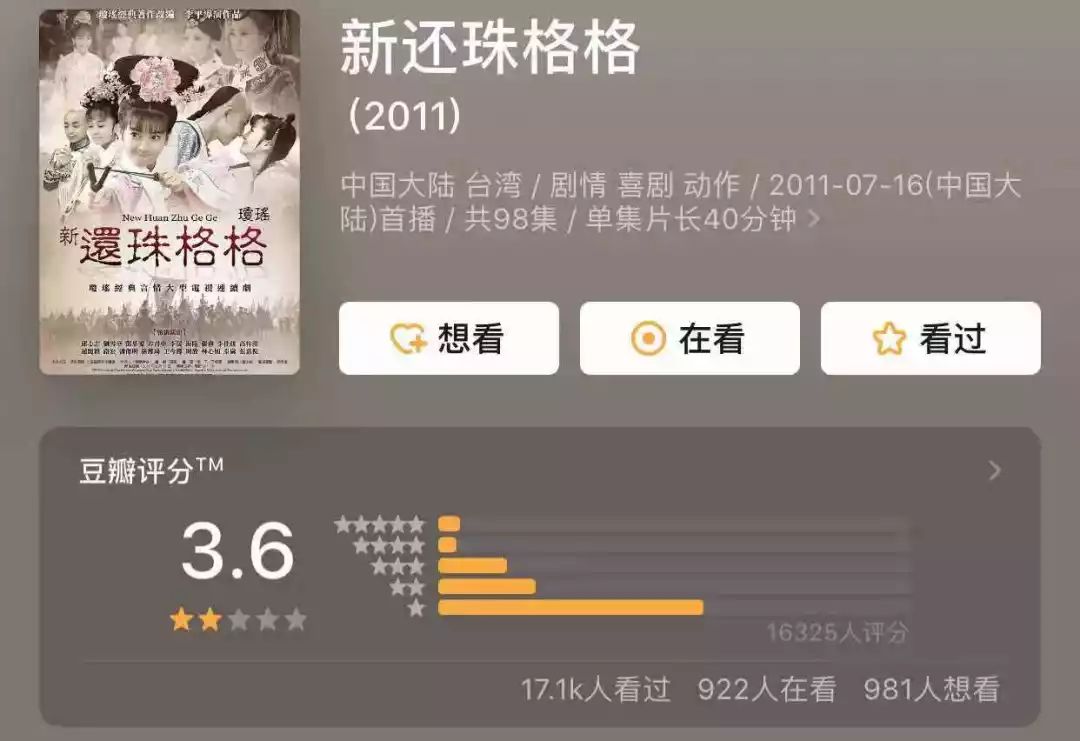Tap the two gold stars under 3.6
The image size is (1080, 741).
196,620
